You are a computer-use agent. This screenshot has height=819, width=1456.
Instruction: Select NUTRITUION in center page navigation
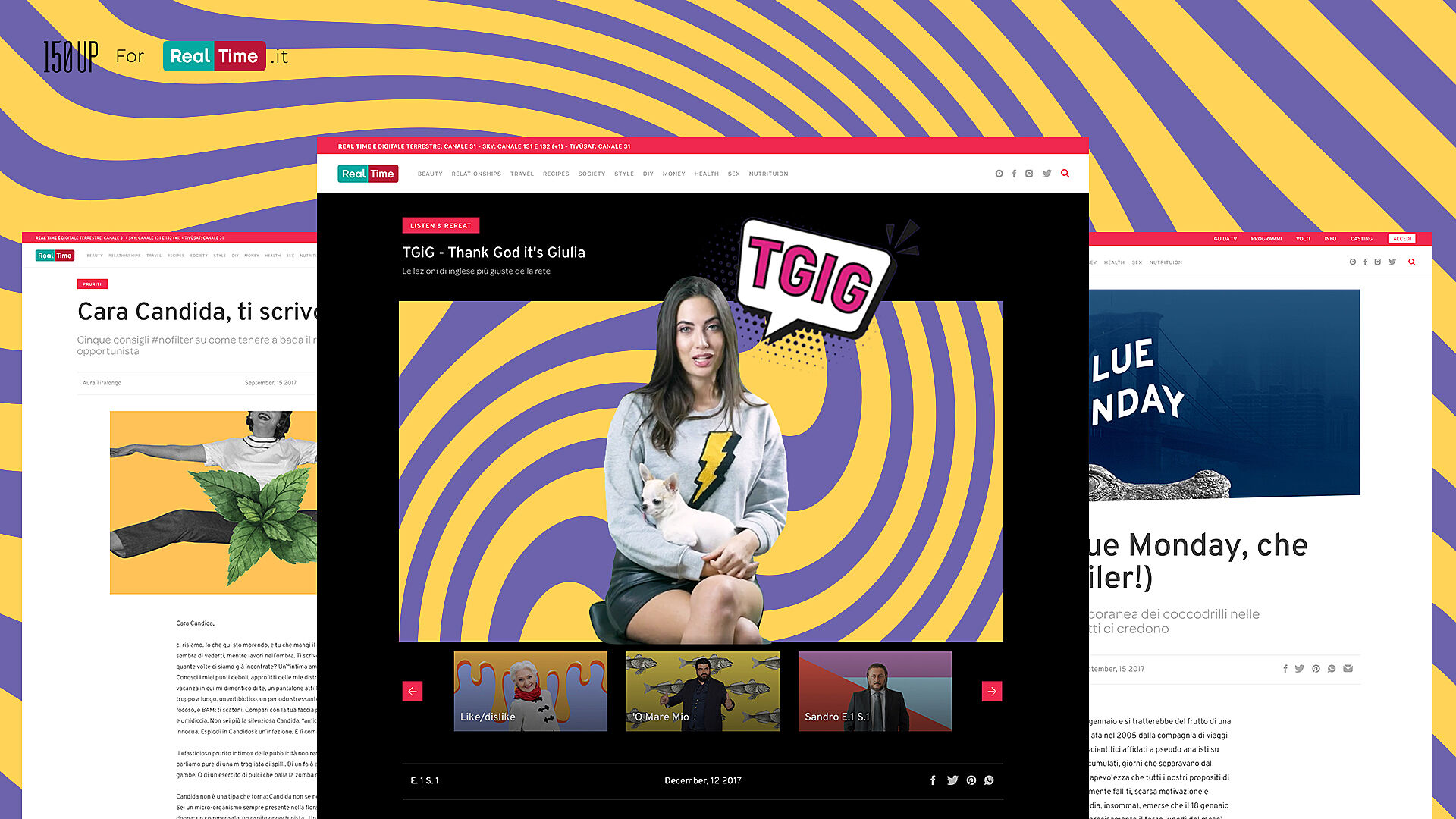pos(768,174)
